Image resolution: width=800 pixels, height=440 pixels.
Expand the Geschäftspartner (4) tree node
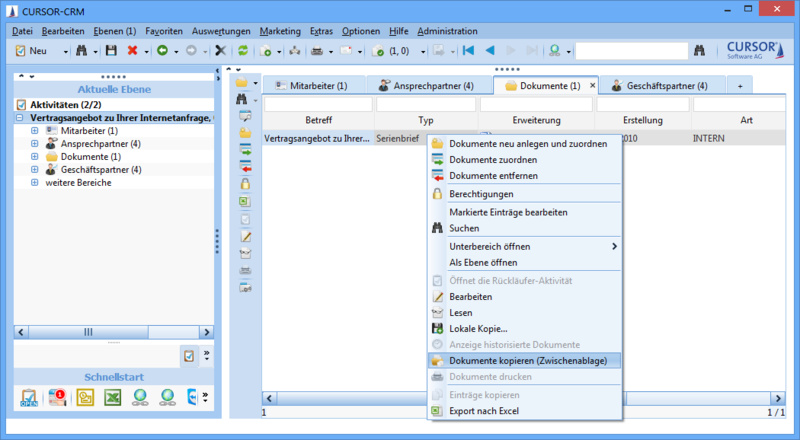click(35, 170)
